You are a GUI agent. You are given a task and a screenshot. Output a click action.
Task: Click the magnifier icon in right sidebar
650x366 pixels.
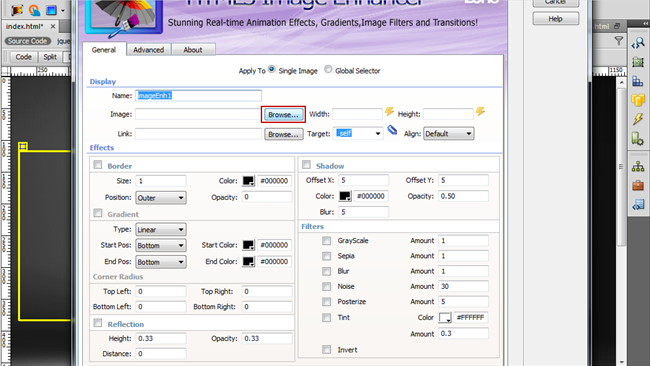click(638, 43)
